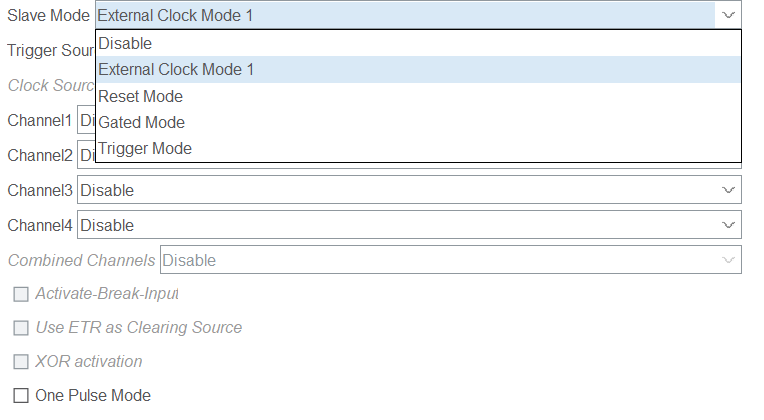The width and height of the screenshot is (764, 420).
Task: Collapse the Slave Mode dropdown arrow
Action: [727, 16]
